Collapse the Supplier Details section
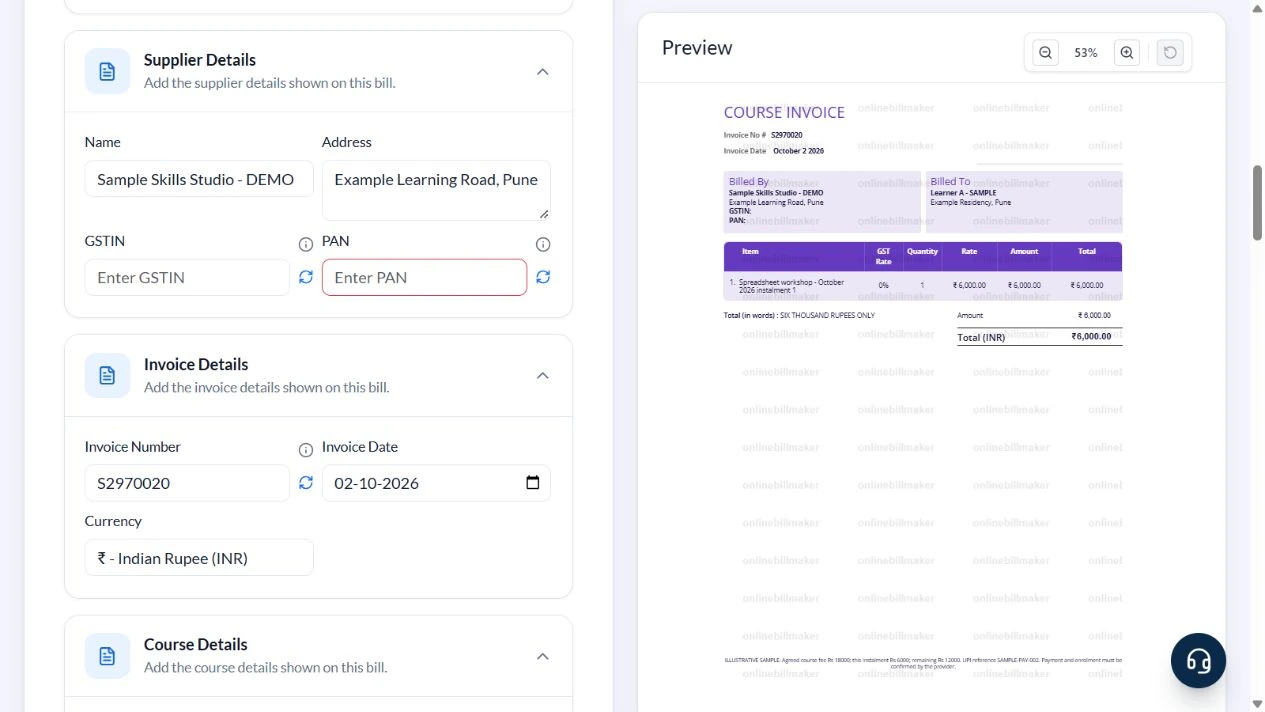 click(x=542, y=71)
